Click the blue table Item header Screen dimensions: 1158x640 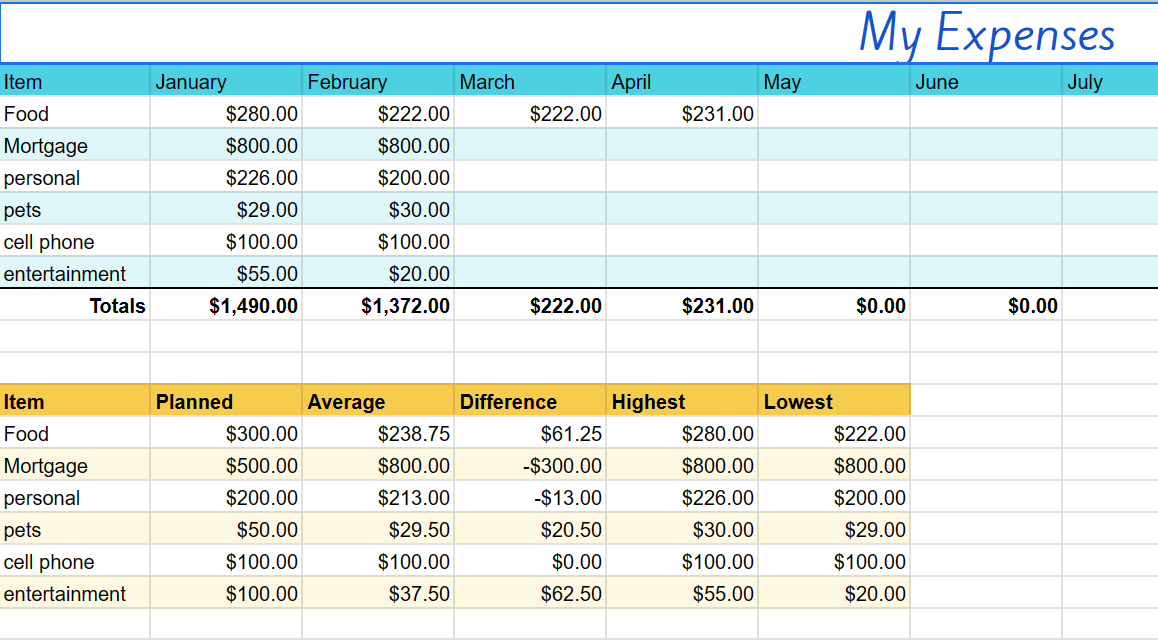point(75,81)
